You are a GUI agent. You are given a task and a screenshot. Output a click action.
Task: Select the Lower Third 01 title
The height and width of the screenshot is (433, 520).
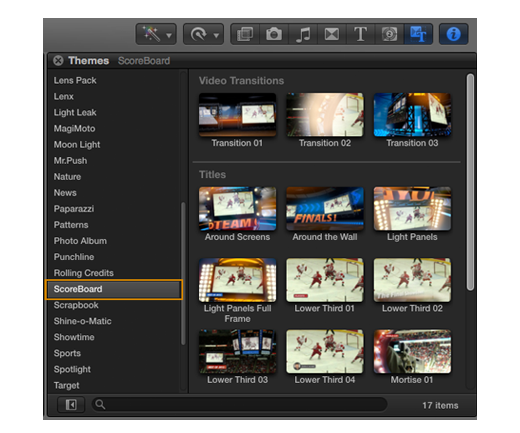[x=325, y=280]
